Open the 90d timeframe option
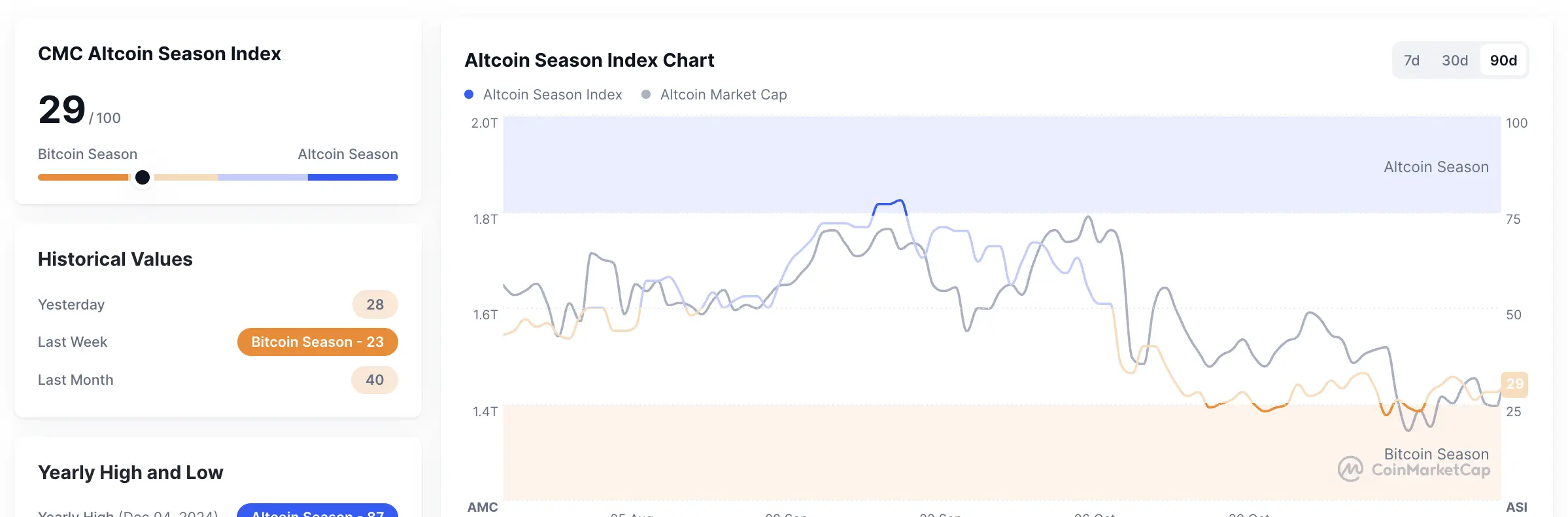Screen dimensions: 1568x517 click(x=1504, y=60)
